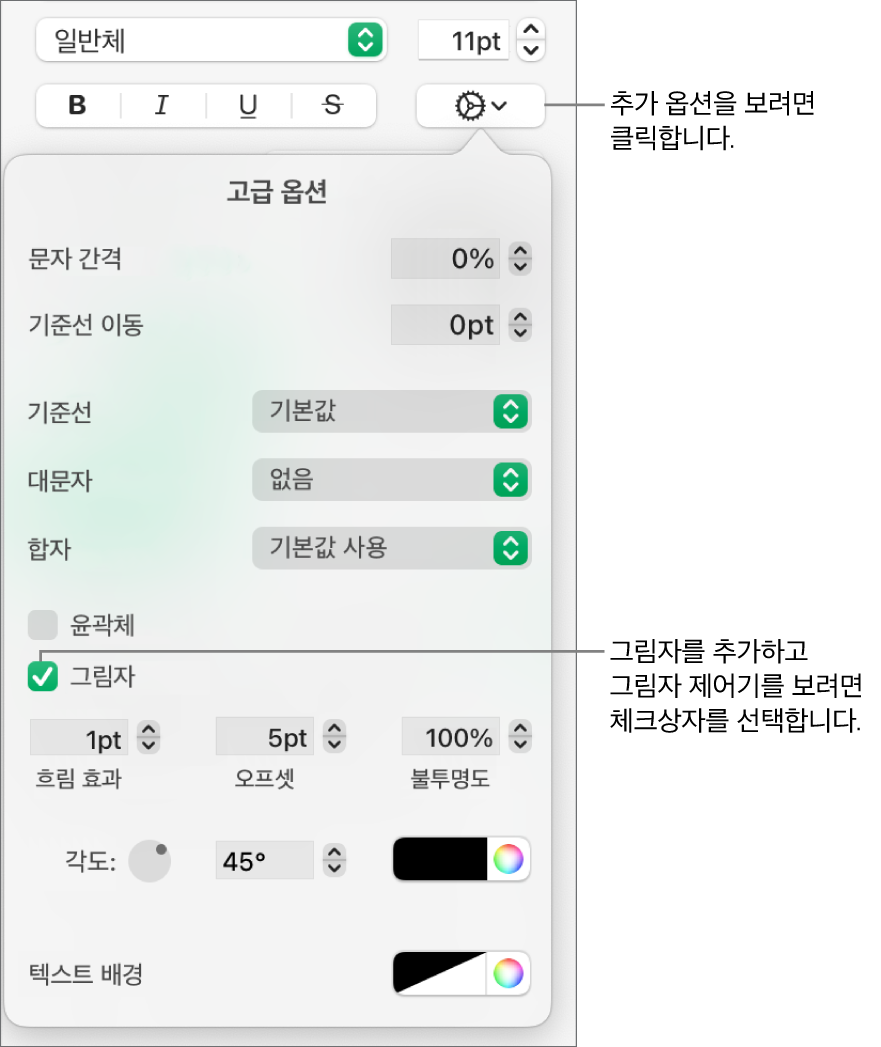881x1047 pixels.
Task: Enable the 윤곽체 outline checkbox
Action: pos(43,626)
